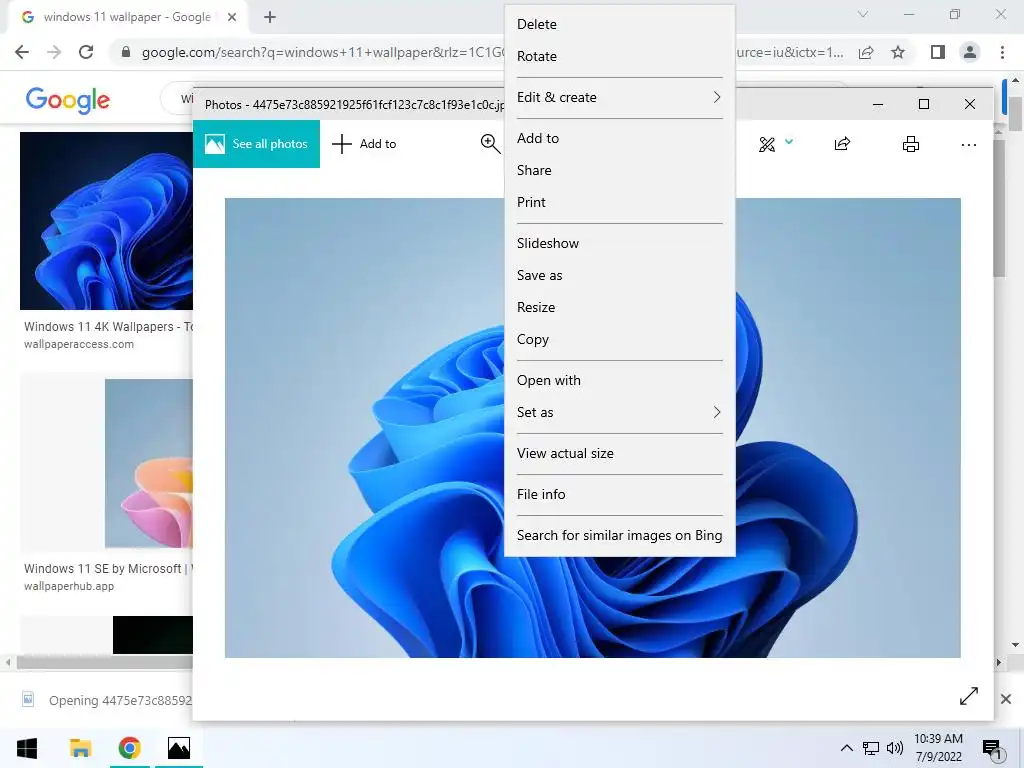Image resolution: width=1024 pixels, height=768 pixels.
Task: Select the windows 11 wallpaper Google tab
Action: point(127,17)
